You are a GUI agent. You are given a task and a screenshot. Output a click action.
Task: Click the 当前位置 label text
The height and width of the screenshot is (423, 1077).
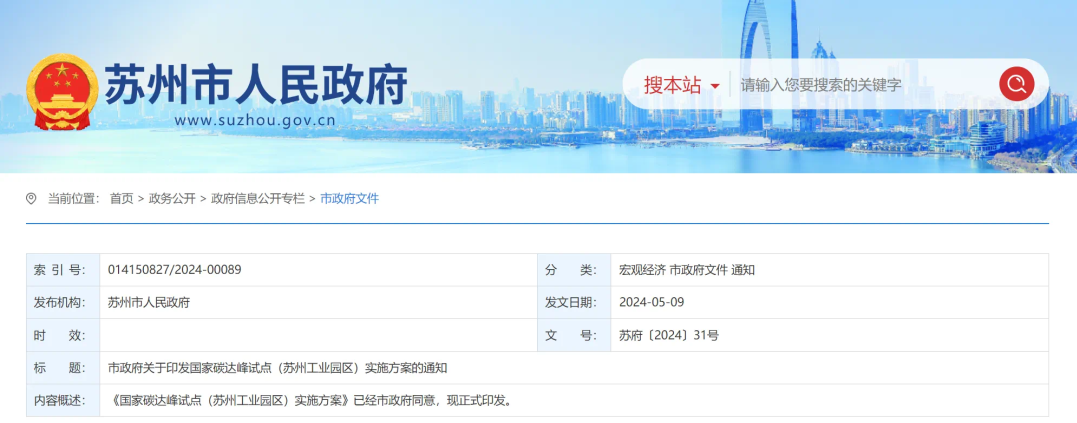73,199
